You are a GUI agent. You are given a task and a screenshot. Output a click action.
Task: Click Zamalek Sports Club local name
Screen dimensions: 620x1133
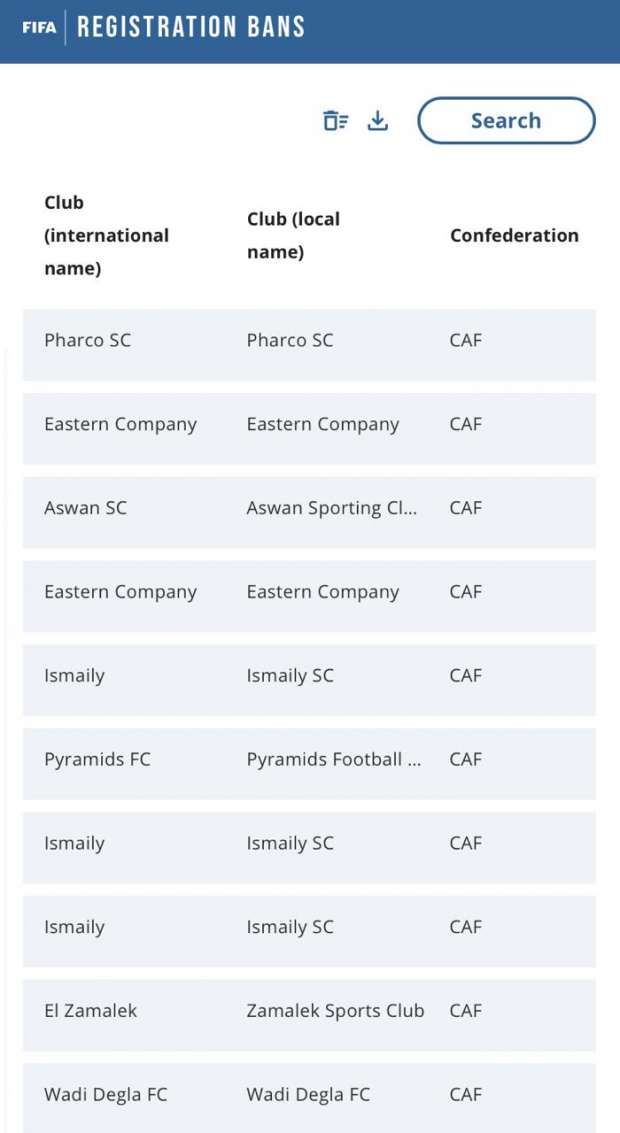[x=335, y=1011]
